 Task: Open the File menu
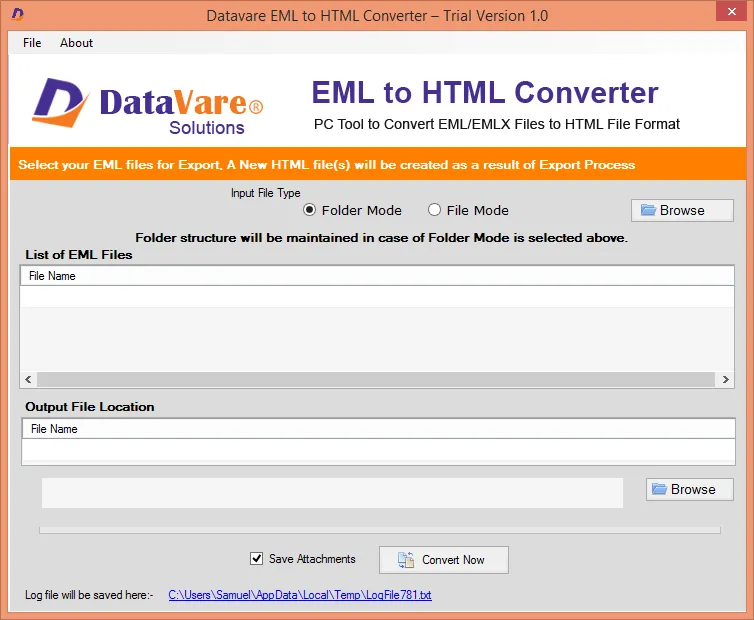[32, 43]
